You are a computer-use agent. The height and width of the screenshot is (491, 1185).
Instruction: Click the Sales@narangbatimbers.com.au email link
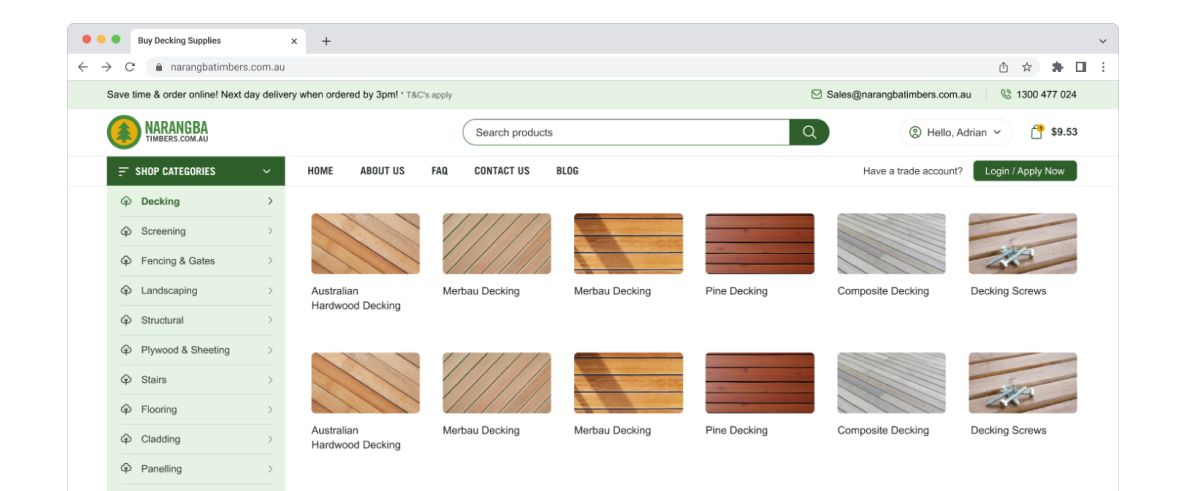click(x=898, y=95)
